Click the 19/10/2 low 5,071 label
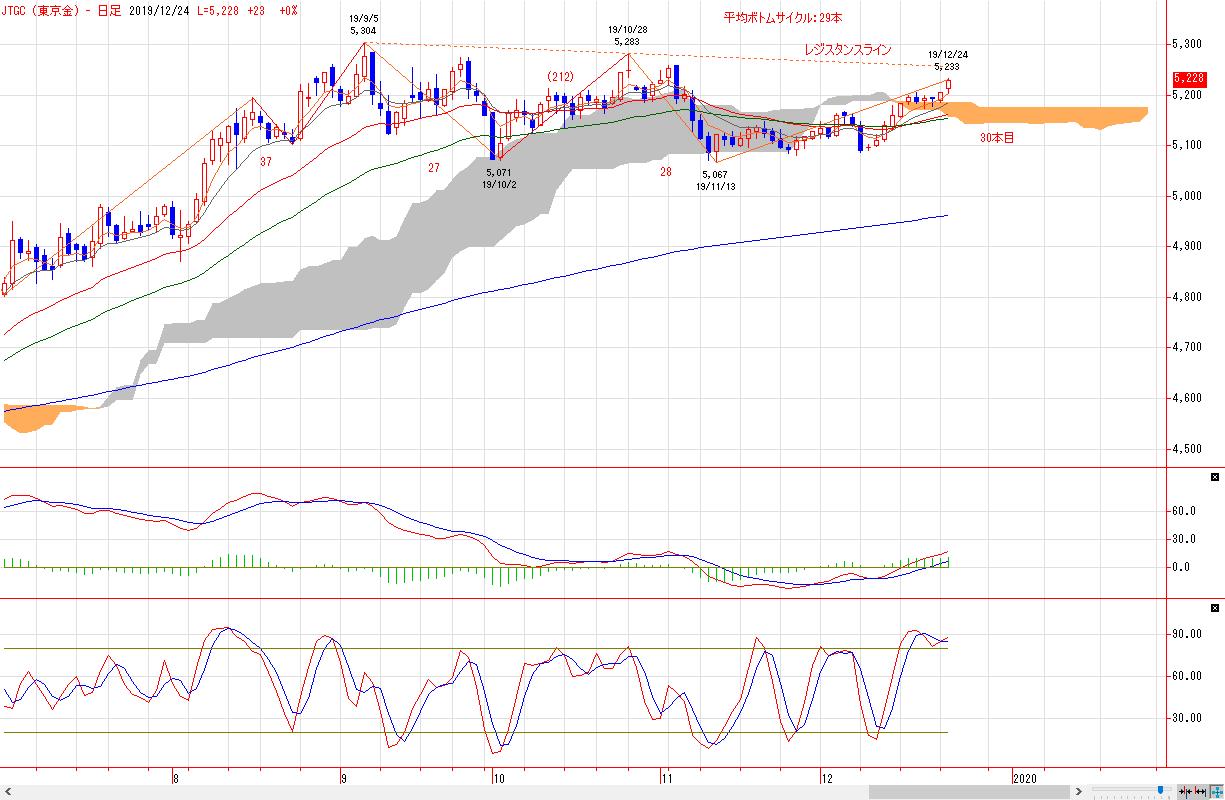 click(499, 179)
